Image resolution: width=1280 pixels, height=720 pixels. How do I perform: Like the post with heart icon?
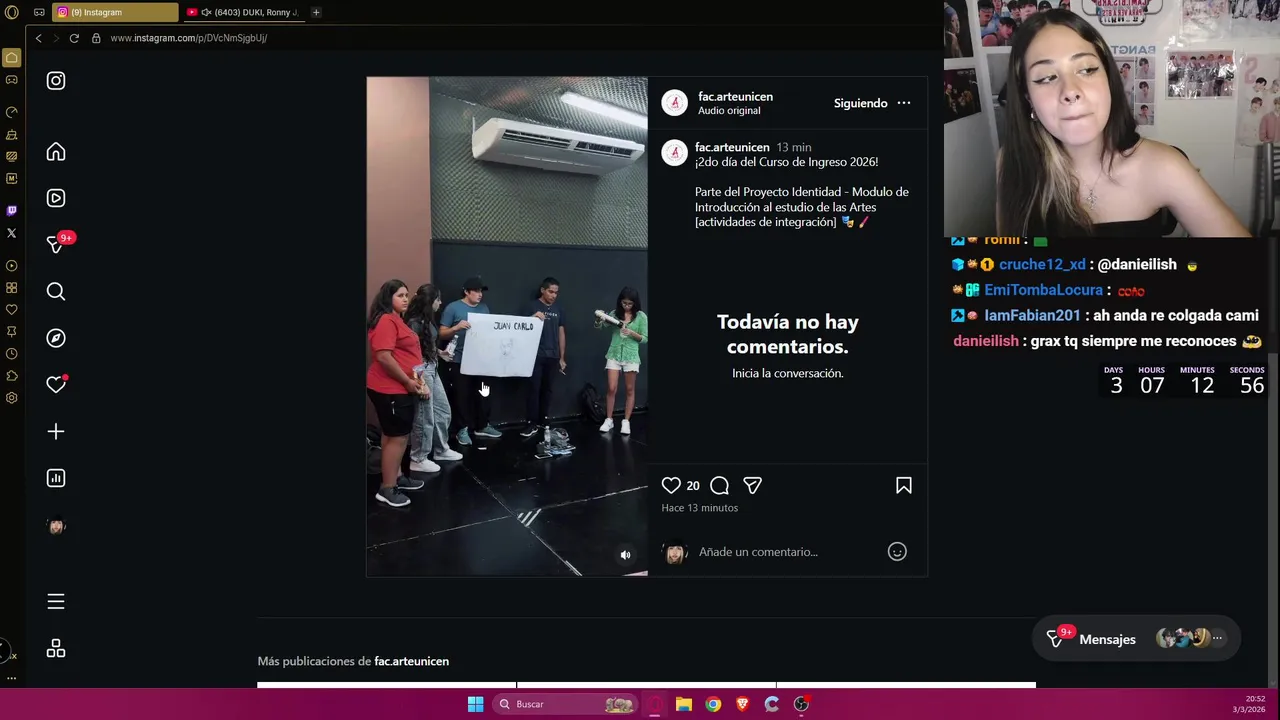click(x=671, y=485)
